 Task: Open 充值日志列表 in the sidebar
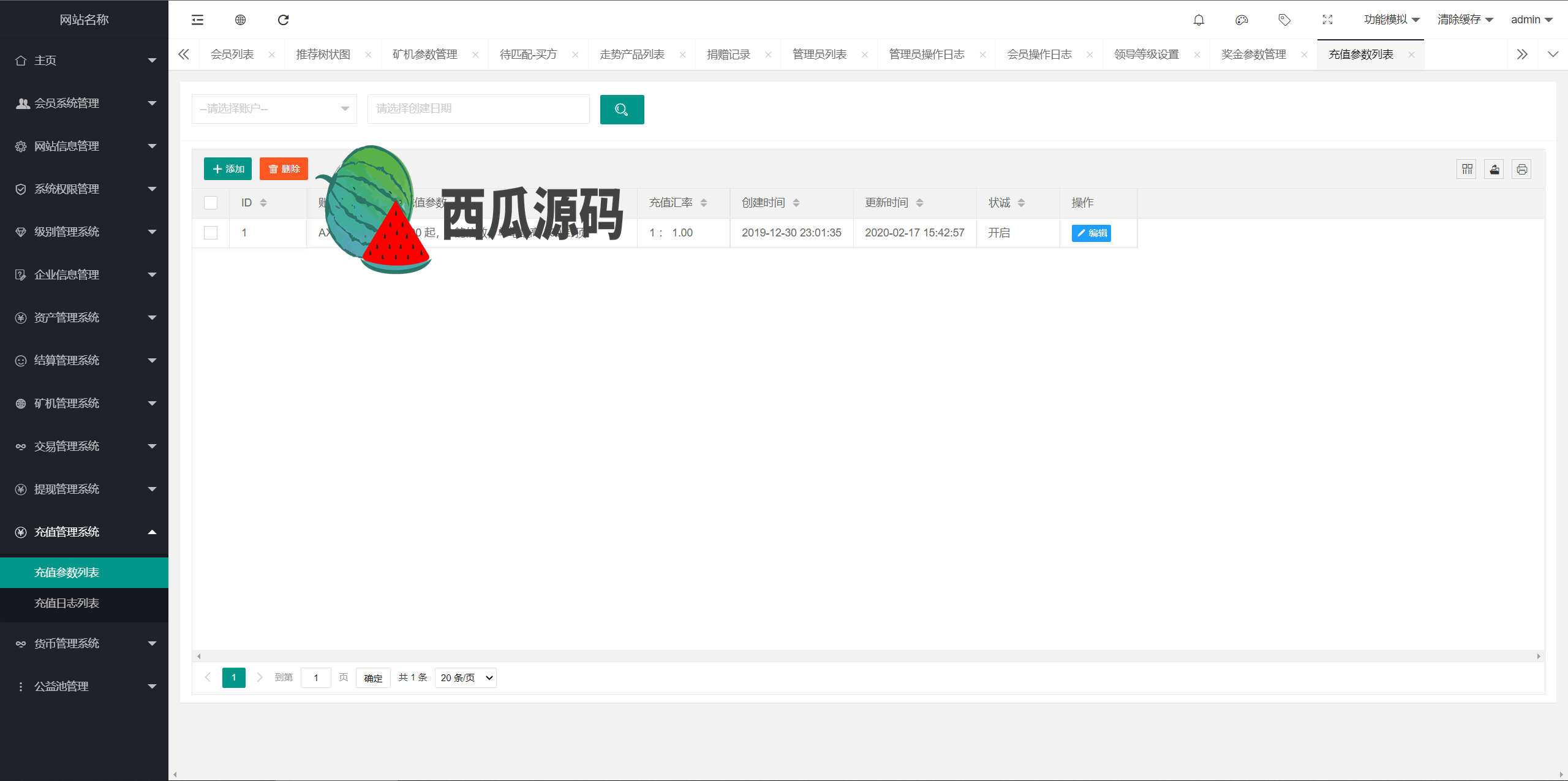(x=67, y=603)
